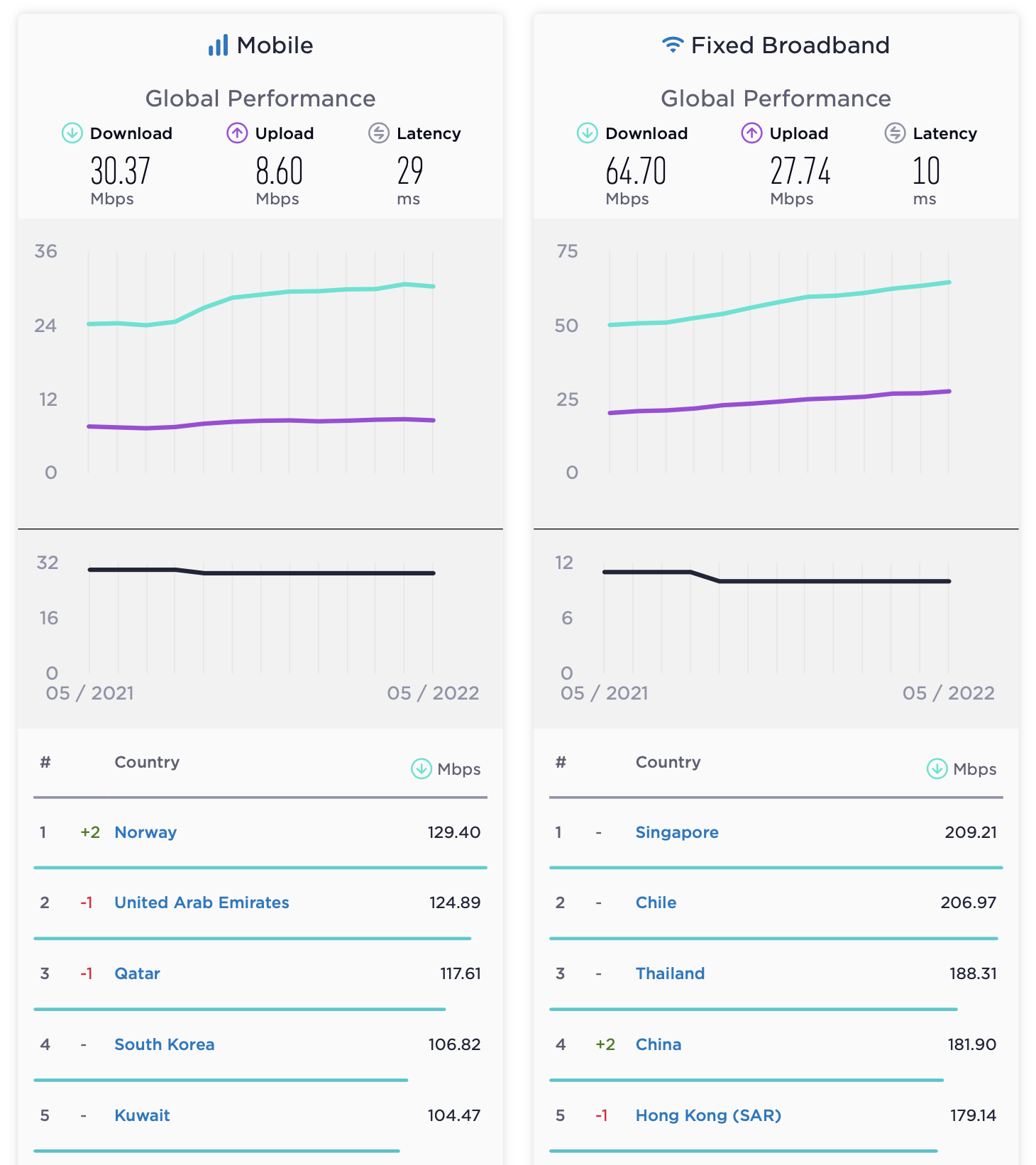The height and width of the screenshot is (1165, 1036).
Task: Open the Singapore broadband ranking link
Action: pyautogui.click(x=677, y=832)
